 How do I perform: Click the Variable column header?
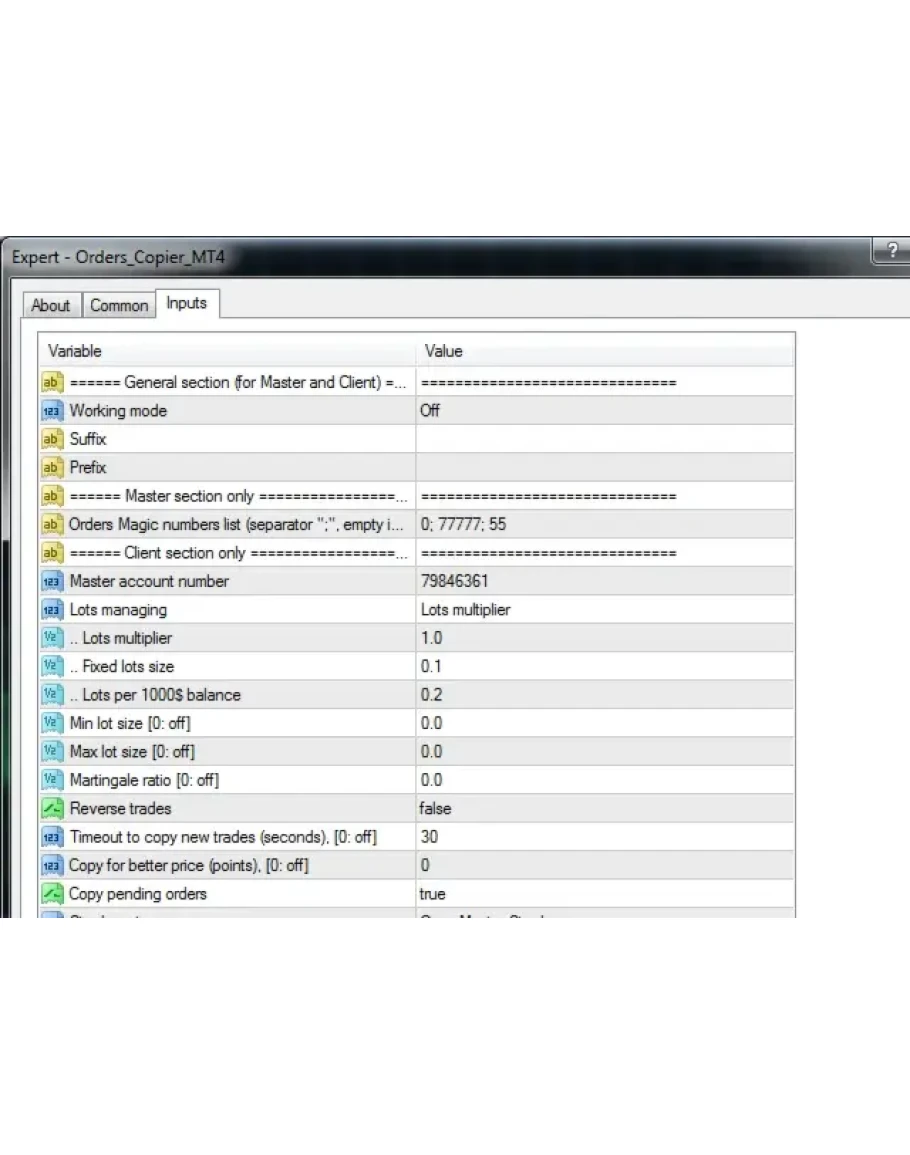[228, 351]
